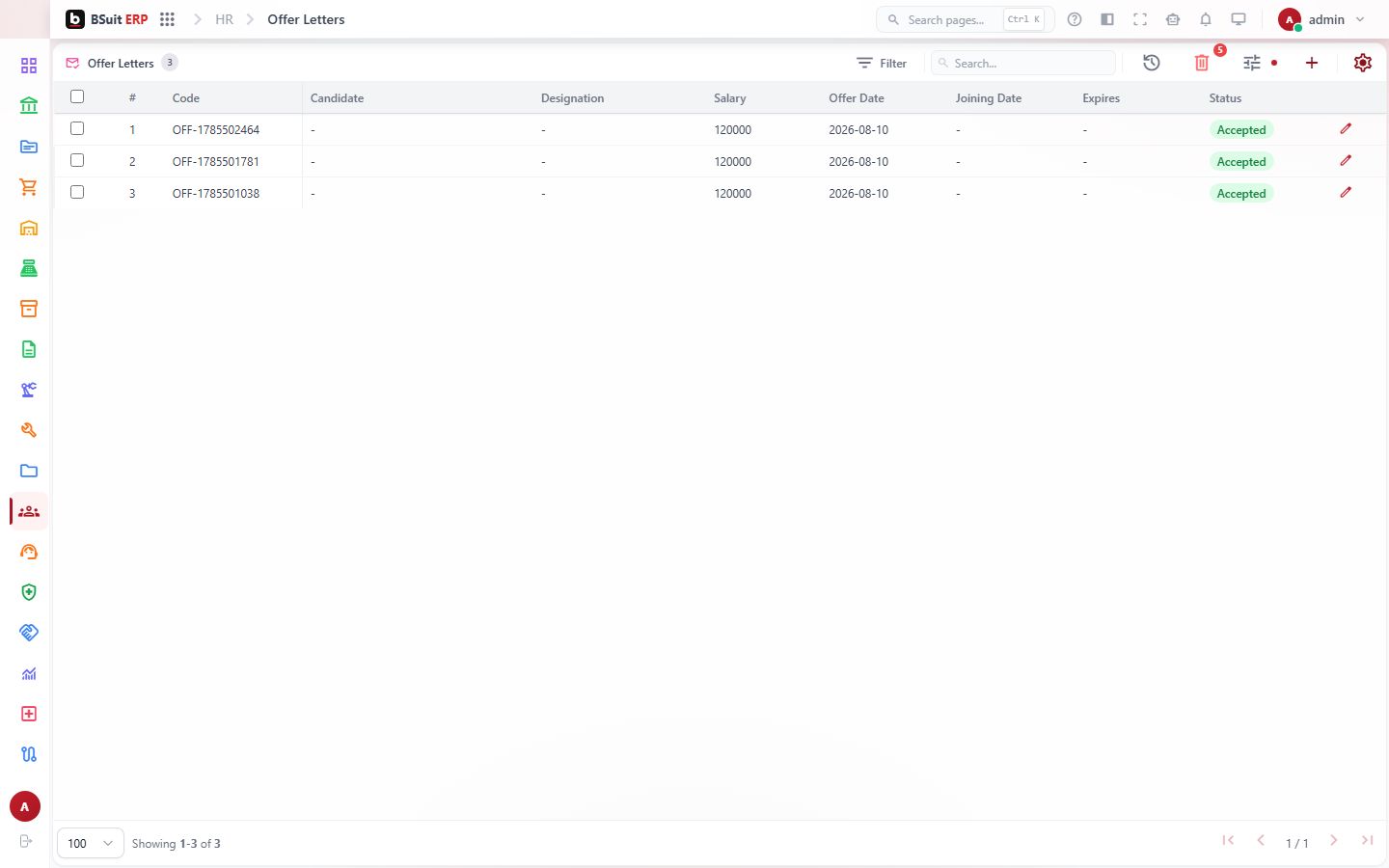Check the row for OFF-1785501038
The image size is (1389, 868).
coord(77,192)
